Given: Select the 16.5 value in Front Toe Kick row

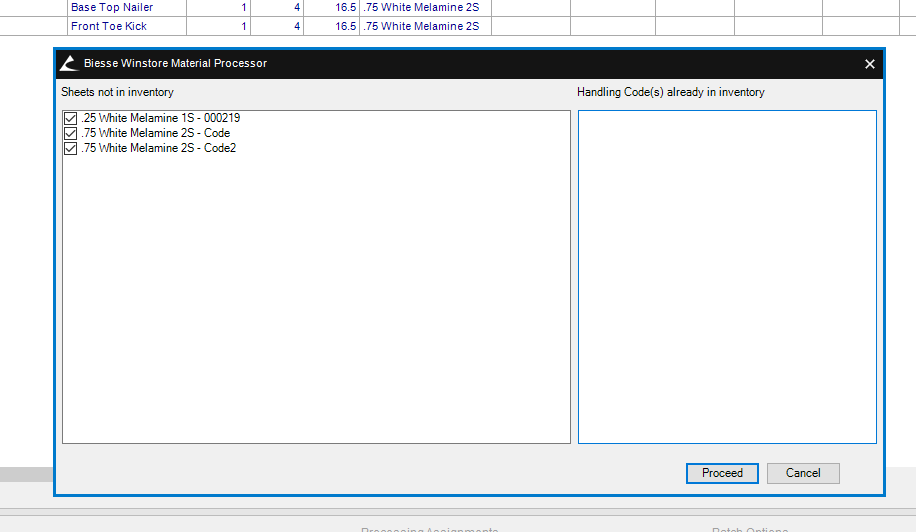Looking at the screenshot, I should coord(345,26).
